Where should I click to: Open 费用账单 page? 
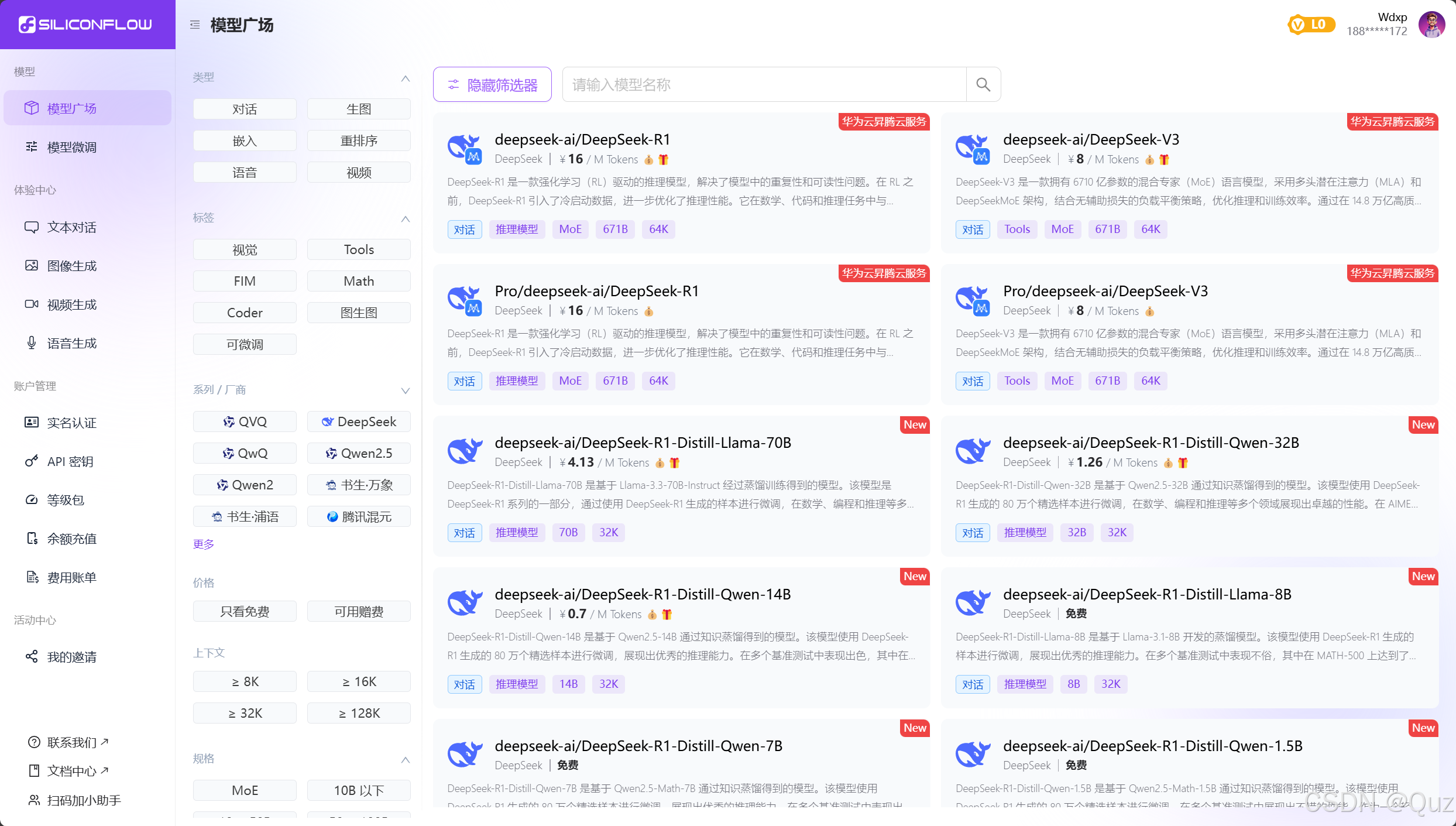88,577
